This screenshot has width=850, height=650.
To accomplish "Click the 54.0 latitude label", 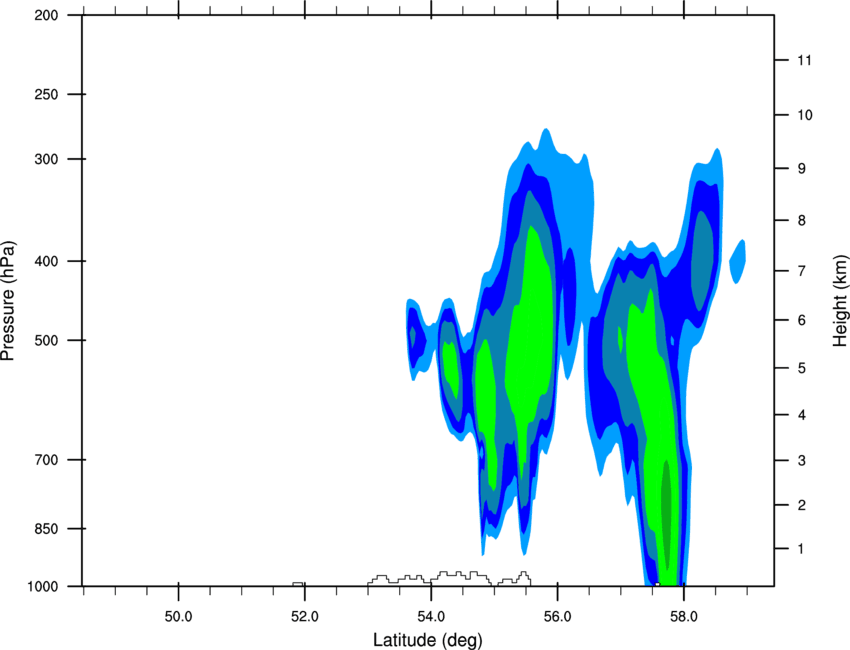I will click(431, 616).
